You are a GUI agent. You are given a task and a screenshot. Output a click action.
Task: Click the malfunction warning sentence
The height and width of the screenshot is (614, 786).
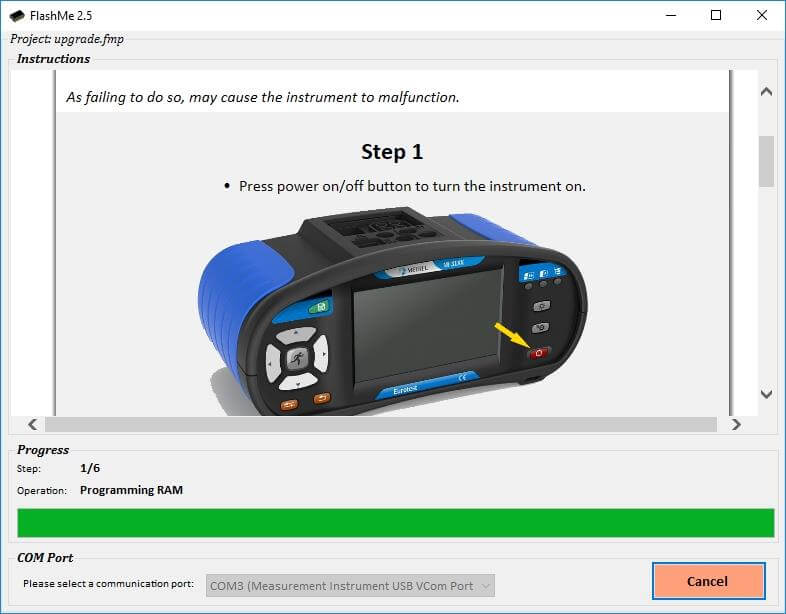pyautogui.click(x=263, y=97)
